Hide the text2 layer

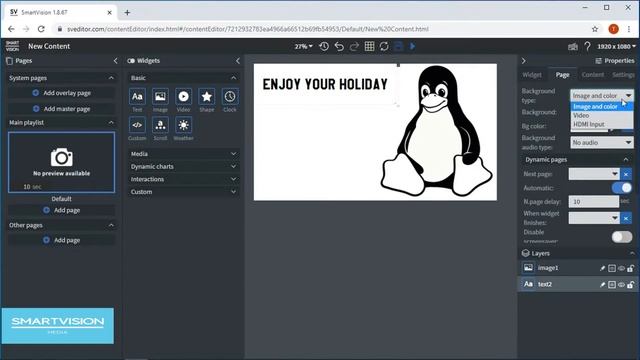point(621,284)
